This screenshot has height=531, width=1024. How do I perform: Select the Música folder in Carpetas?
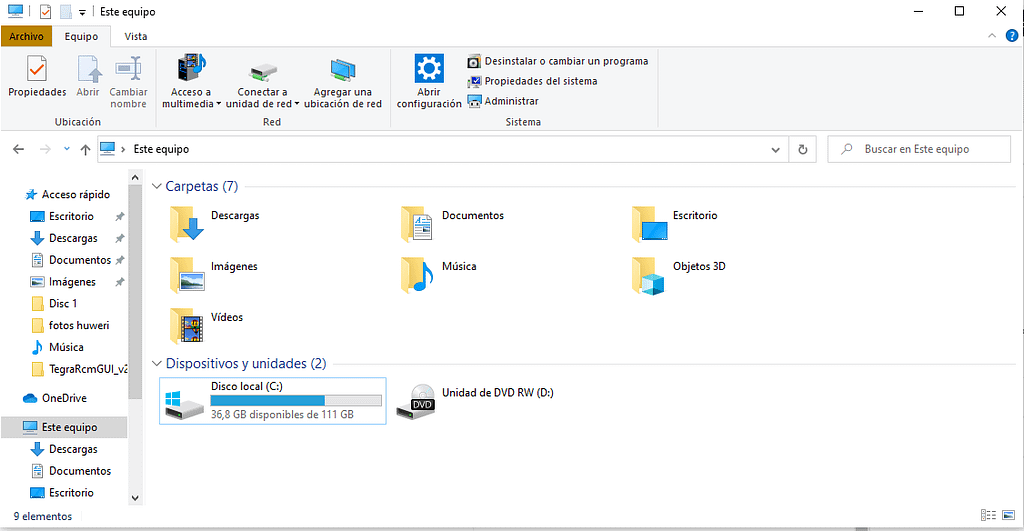point(439,274)
